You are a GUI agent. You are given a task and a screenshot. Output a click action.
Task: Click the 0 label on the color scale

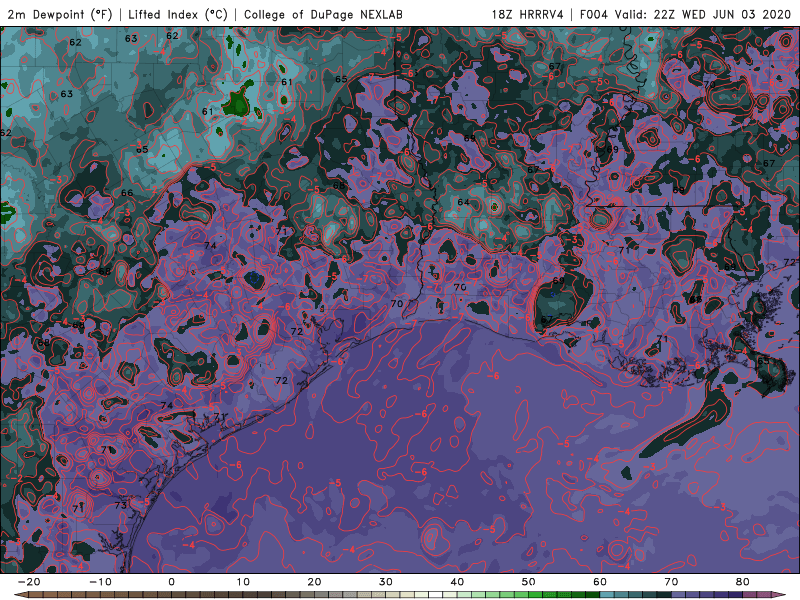coord(171,582)
